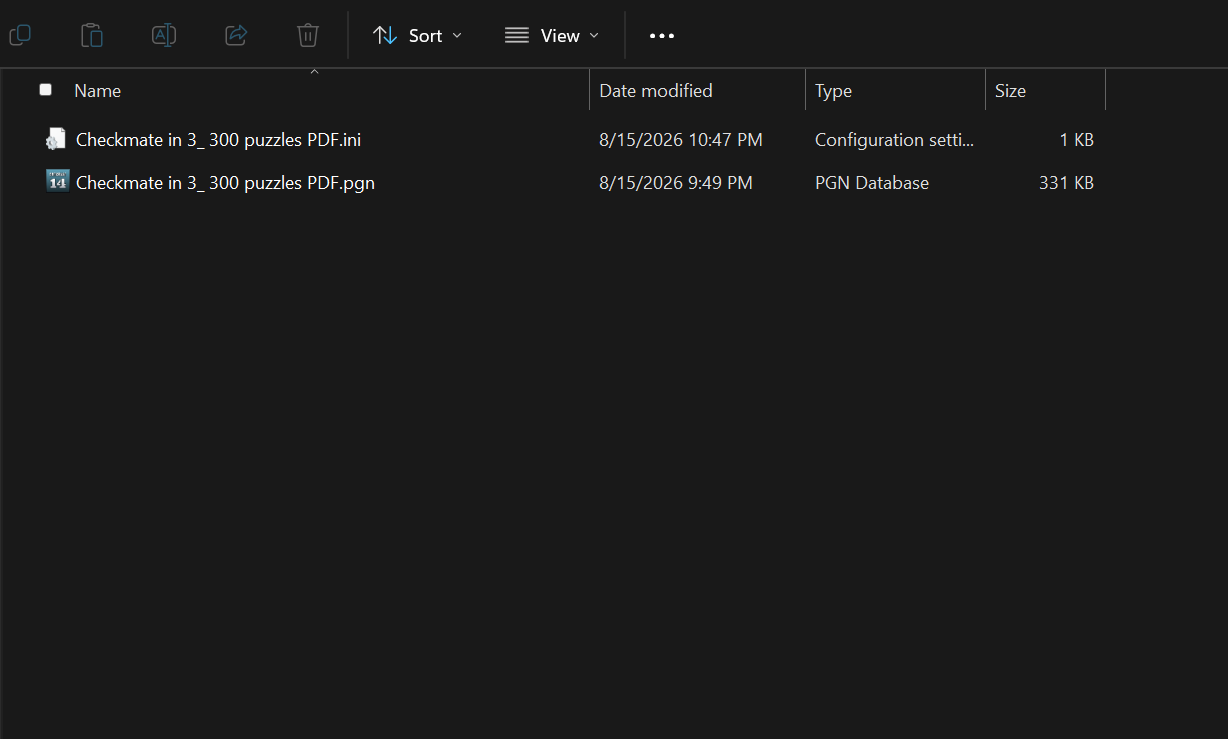Sort files by Name column header

98,90
